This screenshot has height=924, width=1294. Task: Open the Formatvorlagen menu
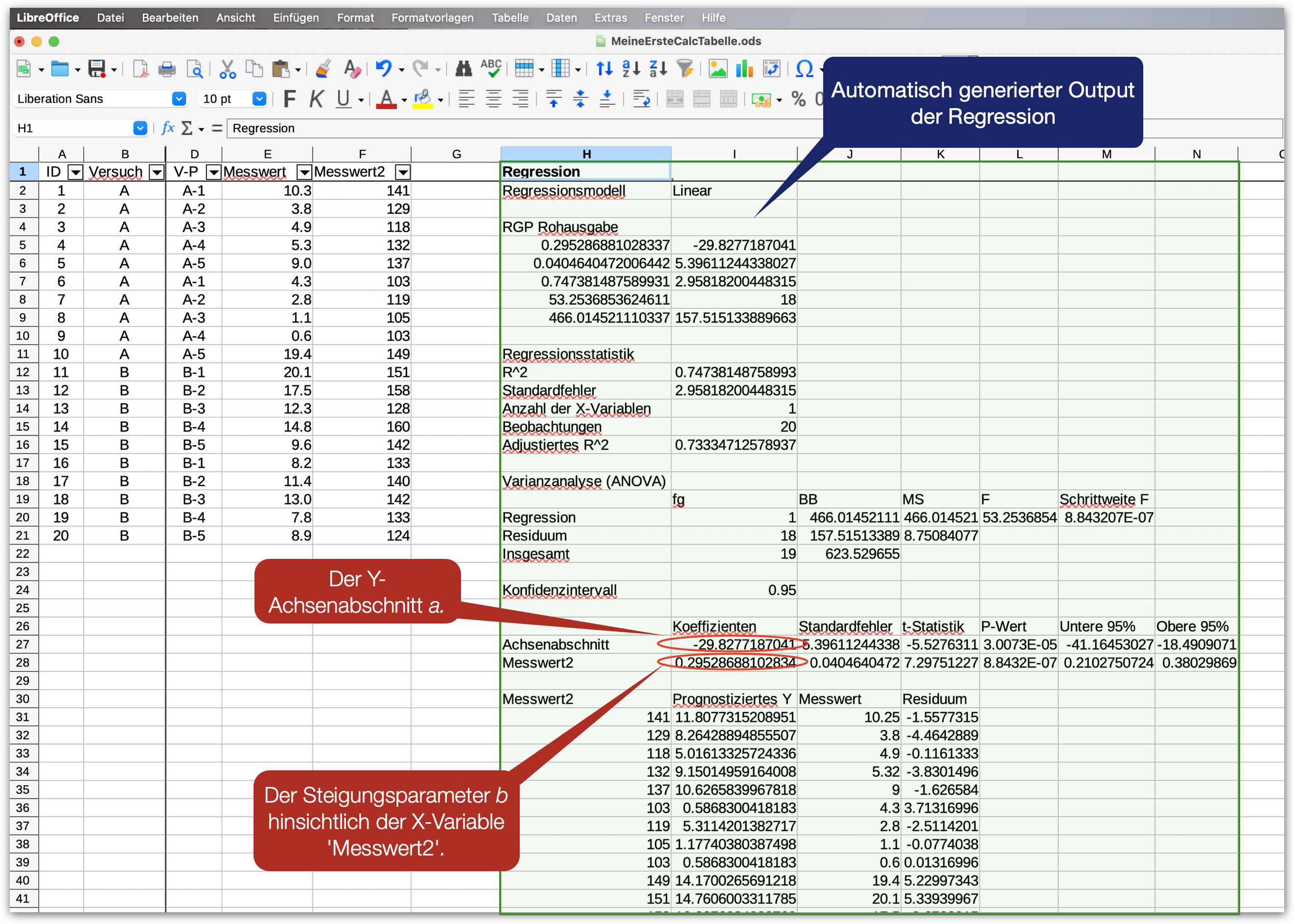coord(432,18)
